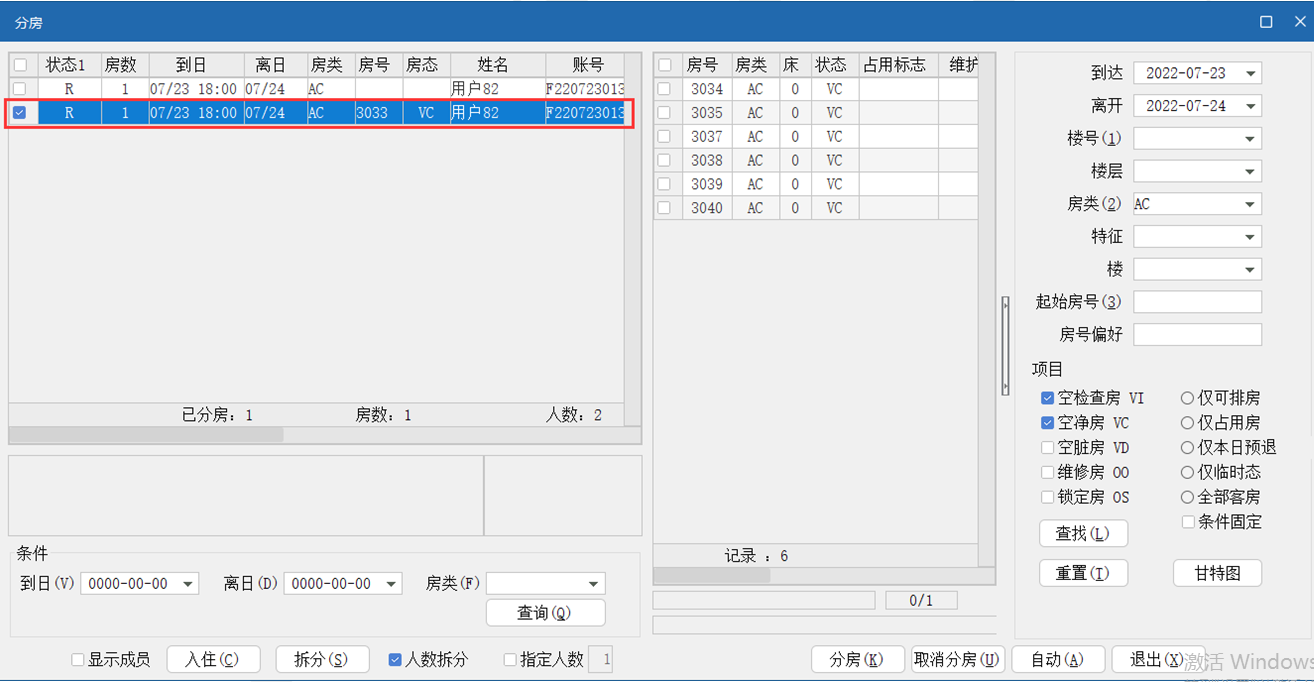Open 特征 dropdown

pyautogui.click(x=1250, y=237)
